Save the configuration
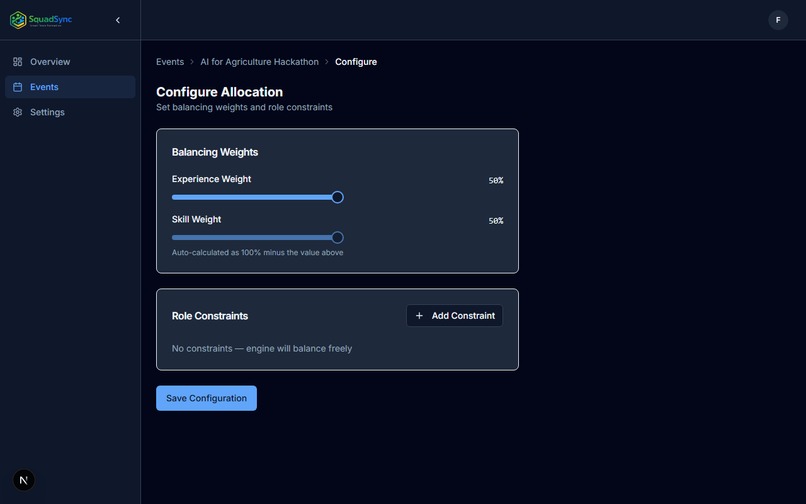Viewport: 806px width, 504px height. 207,398
